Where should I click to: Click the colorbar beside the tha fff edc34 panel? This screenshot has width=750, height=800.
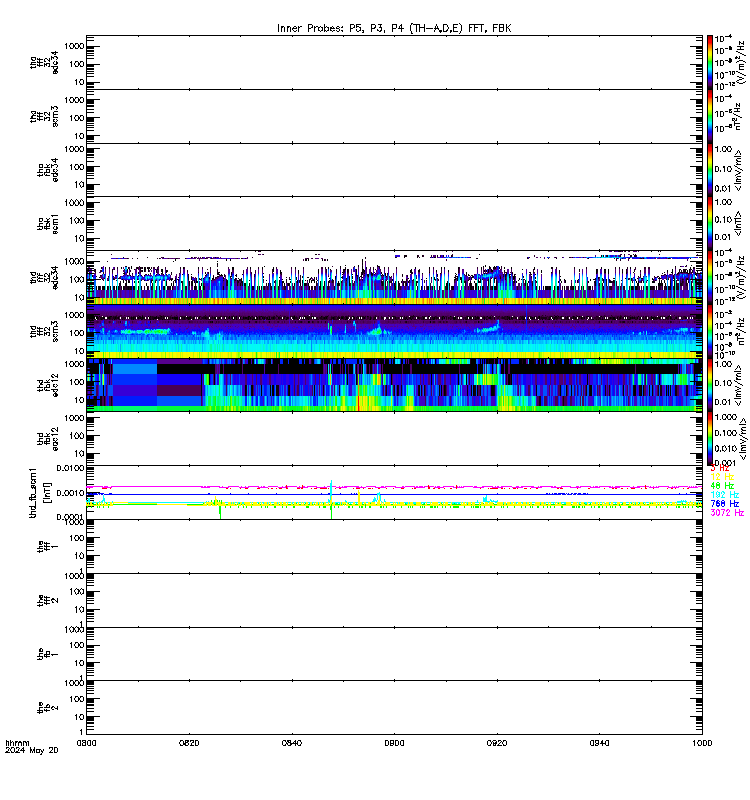tap(710, 62)
